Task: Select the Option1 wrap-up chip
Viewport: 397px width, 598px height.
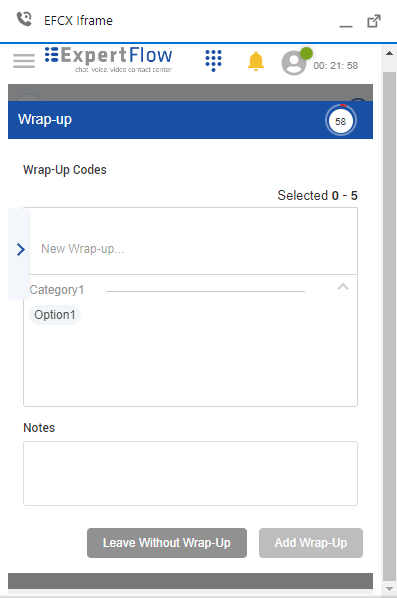Action: click(55, 315)
